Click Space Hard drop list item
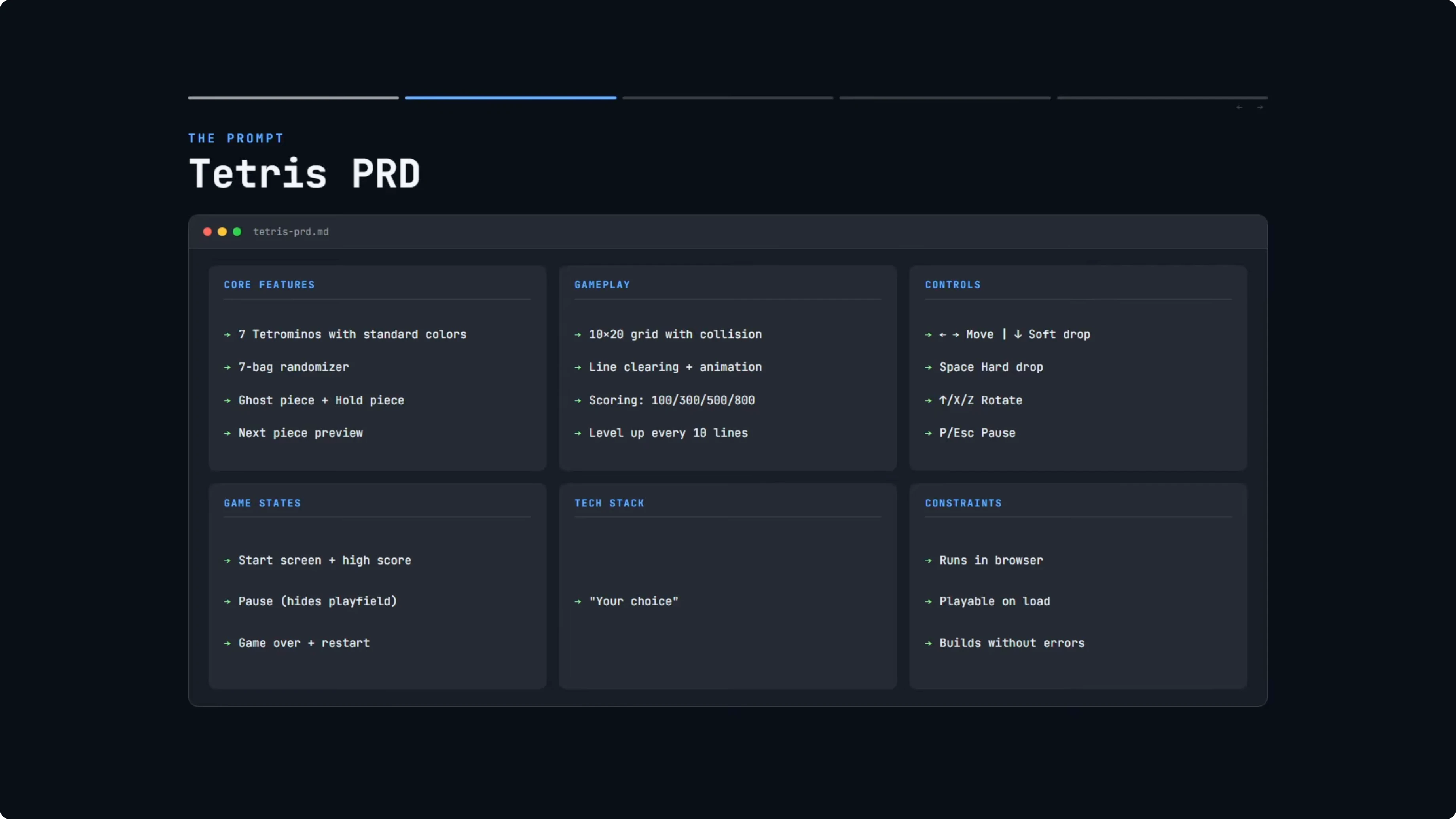Viewport: 1456px width, 819px height. (991, 368)
